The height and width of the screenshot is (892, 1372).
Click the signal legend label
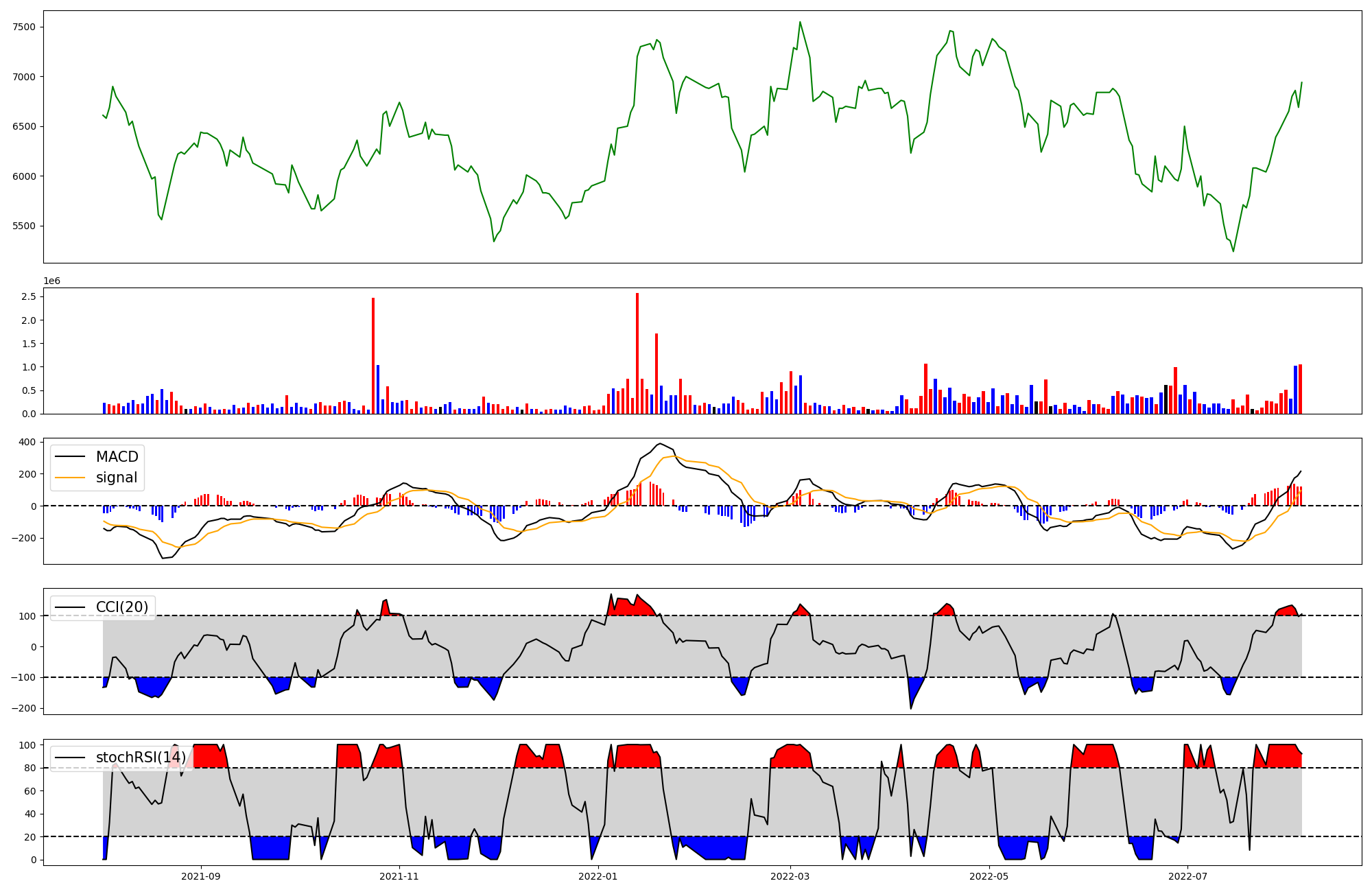point(117,478)
